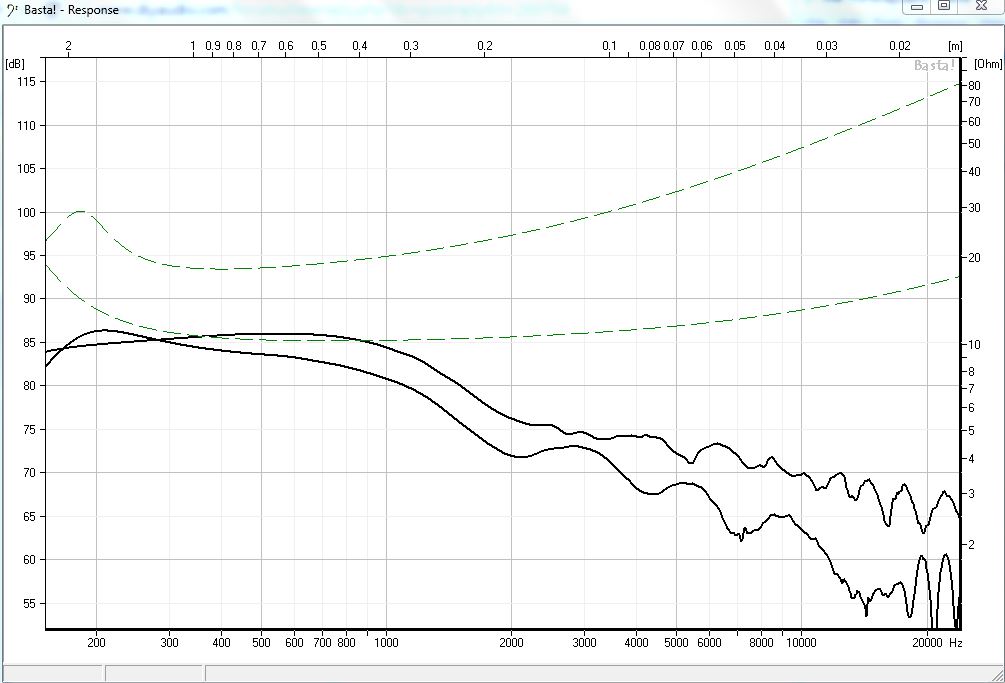Click the Basta! app icon in title bar

click(x=11, y=10)
